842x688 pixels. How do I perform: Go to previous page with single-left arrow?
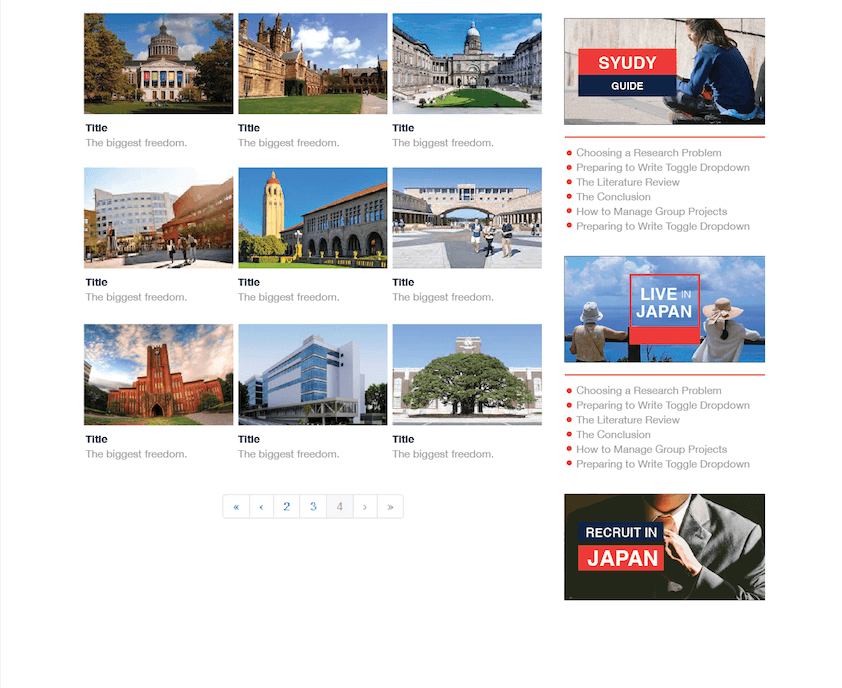pos(262,506)
